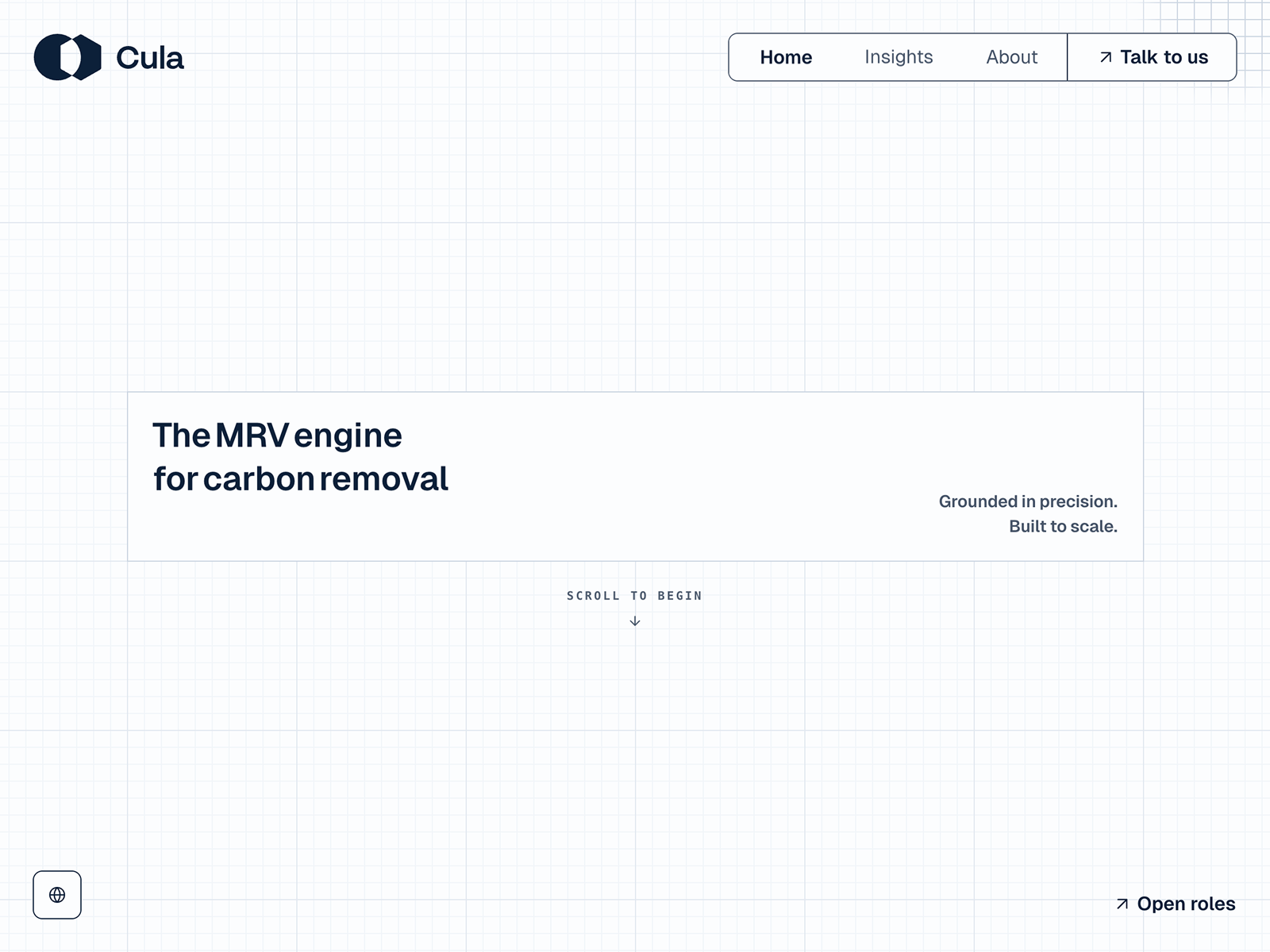The height and width of the screenshot is (952, 1270).
Task: Click the globe language icon button
Action: pyautogui.click(x=57, y=895)
